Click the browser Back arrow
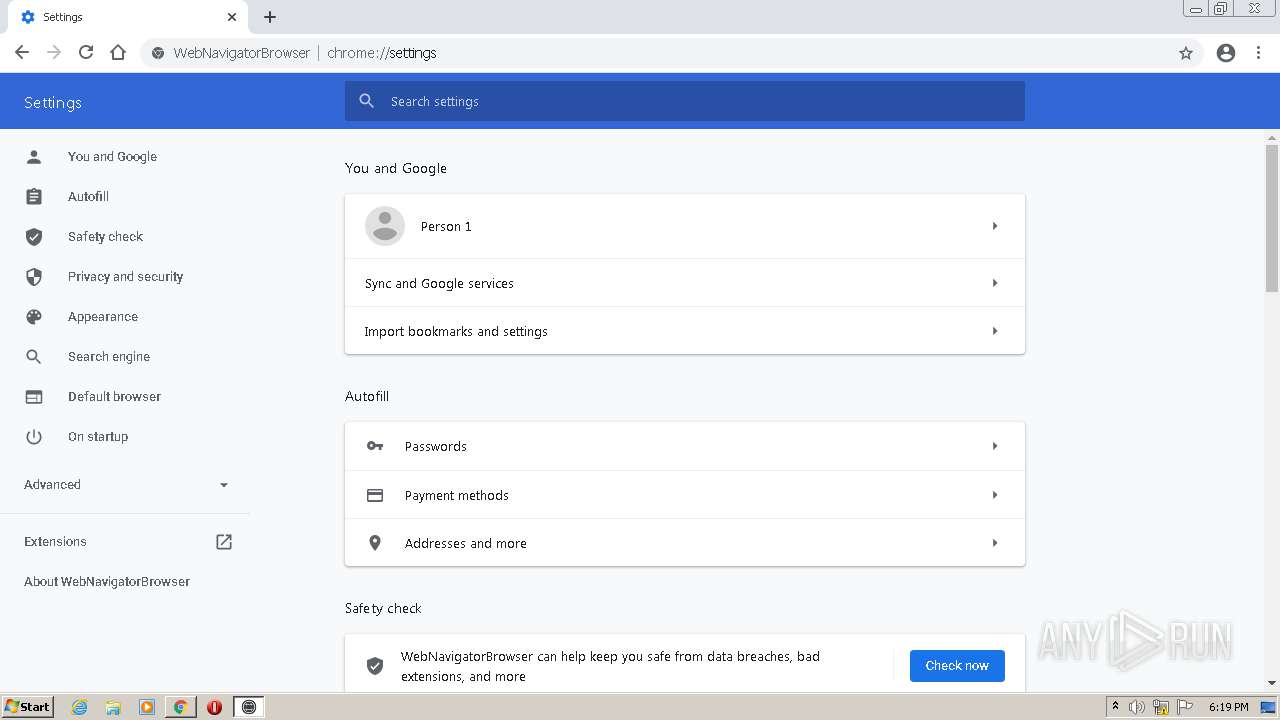1280x720 pixels. [22, 53]
